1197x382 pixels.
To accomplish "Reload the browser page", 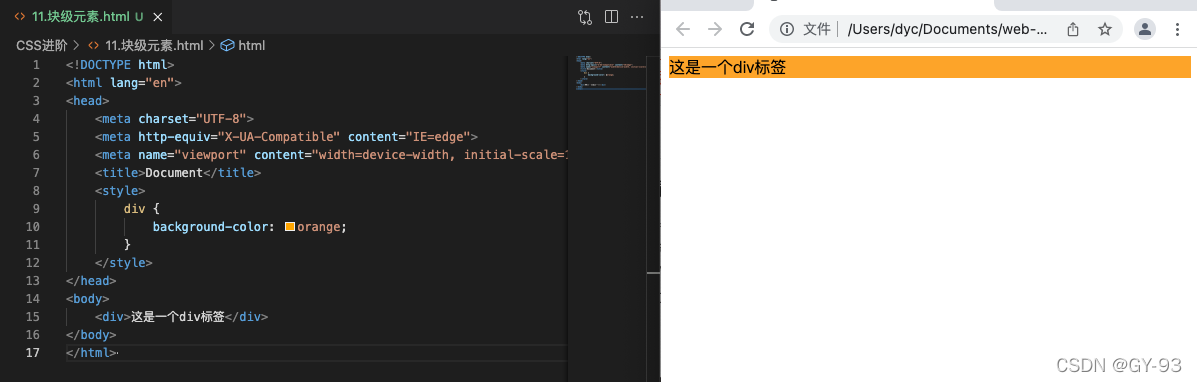I will click(x=747, y=29).
